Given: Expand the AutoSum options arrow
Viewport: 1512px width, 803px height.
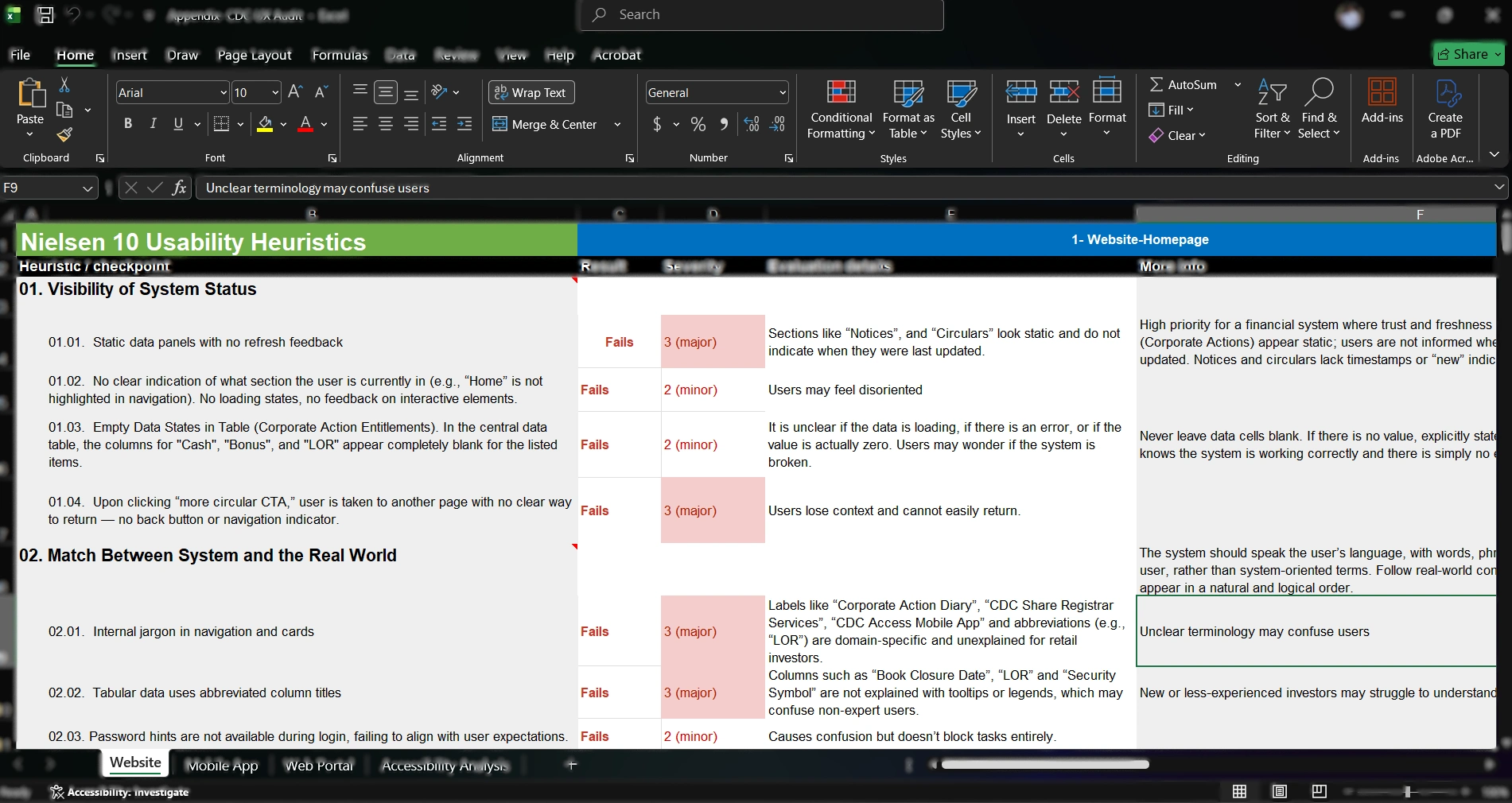Looking at the screenshot, I should (1238, 84).
